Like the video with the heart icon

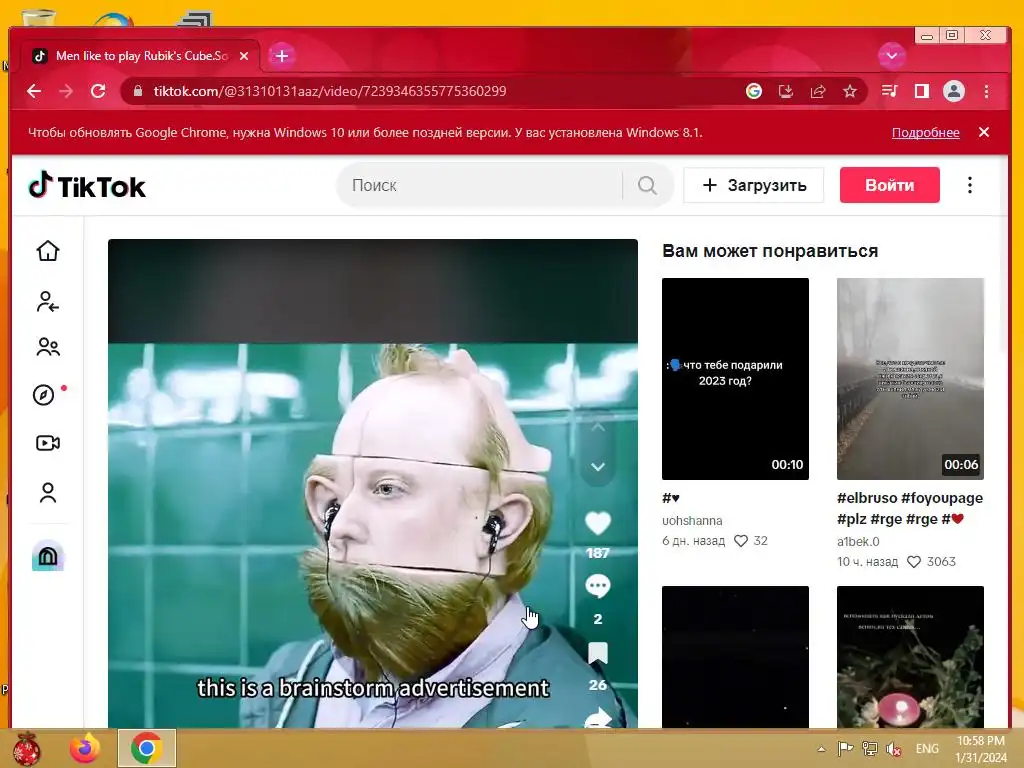[598, 523]
